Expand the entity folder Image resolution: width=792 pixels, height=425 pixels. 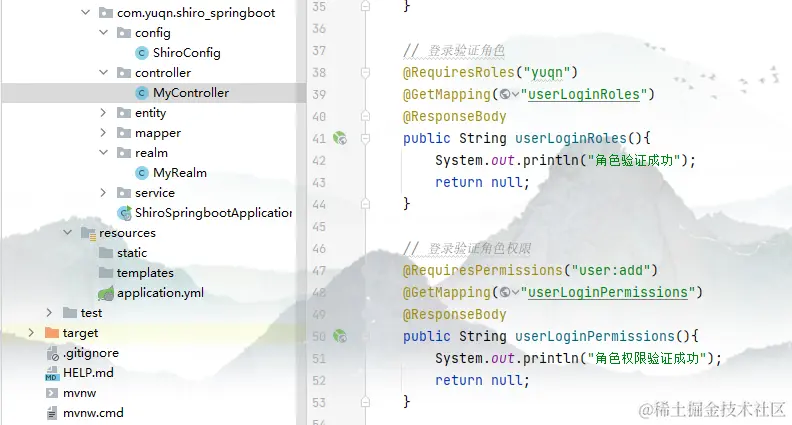(x=103, y=112)
